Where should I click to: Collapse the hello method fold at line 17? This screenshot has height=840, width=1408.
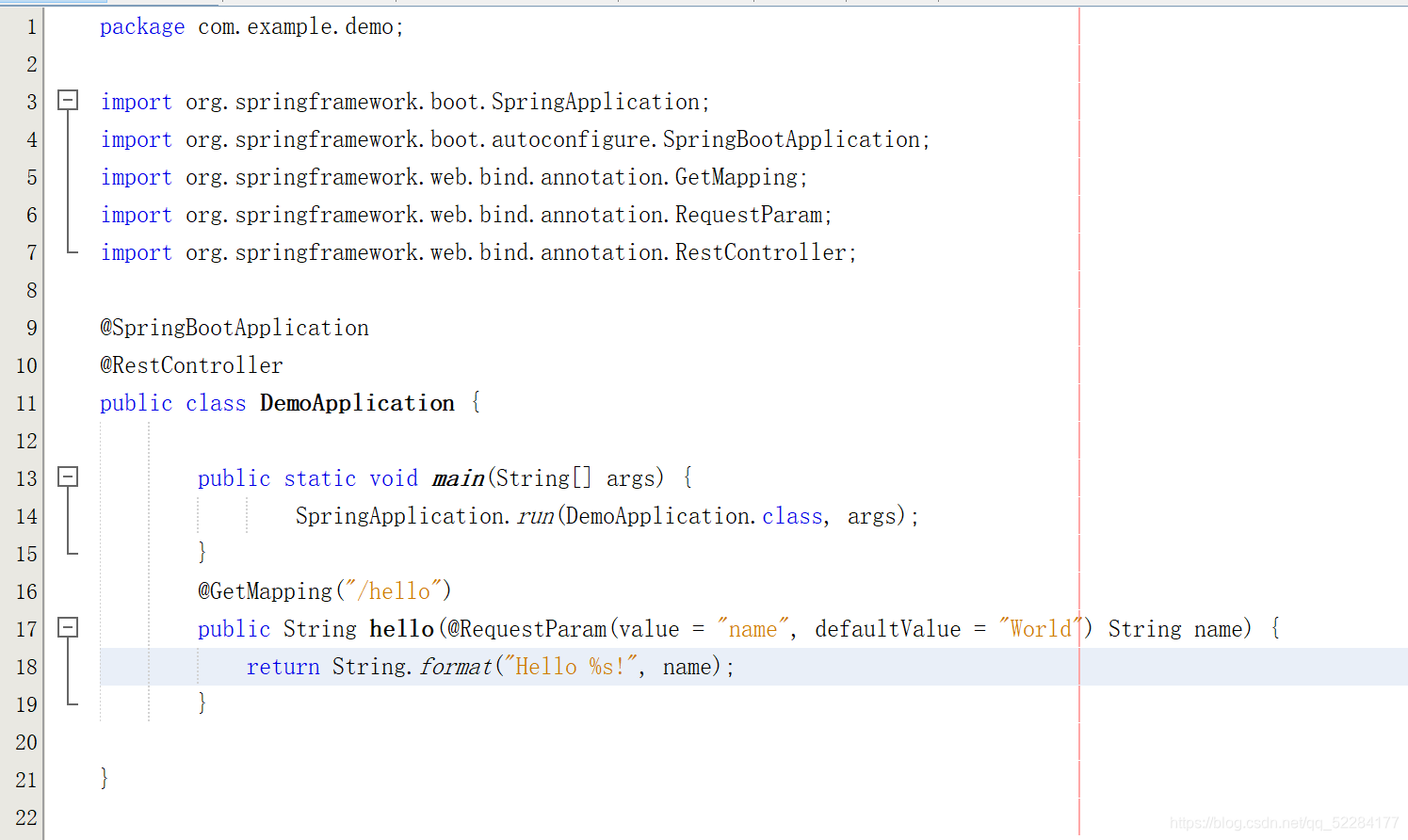pos(68,627)
